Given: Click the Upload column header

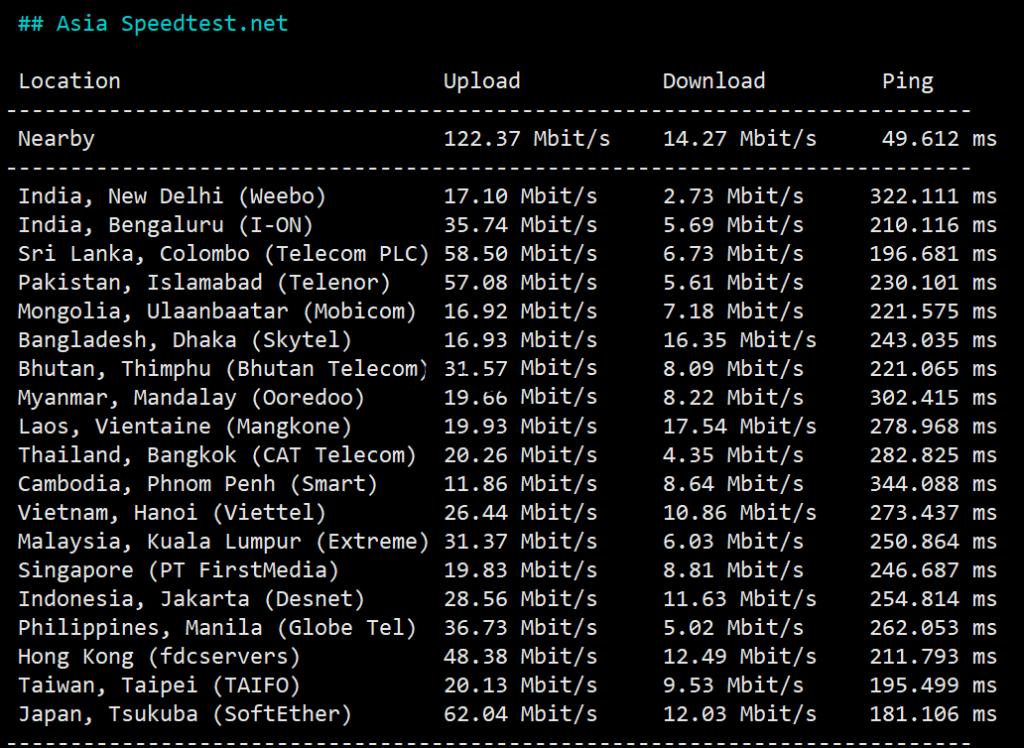Looking at the screenshot, I should coord(481,81).
